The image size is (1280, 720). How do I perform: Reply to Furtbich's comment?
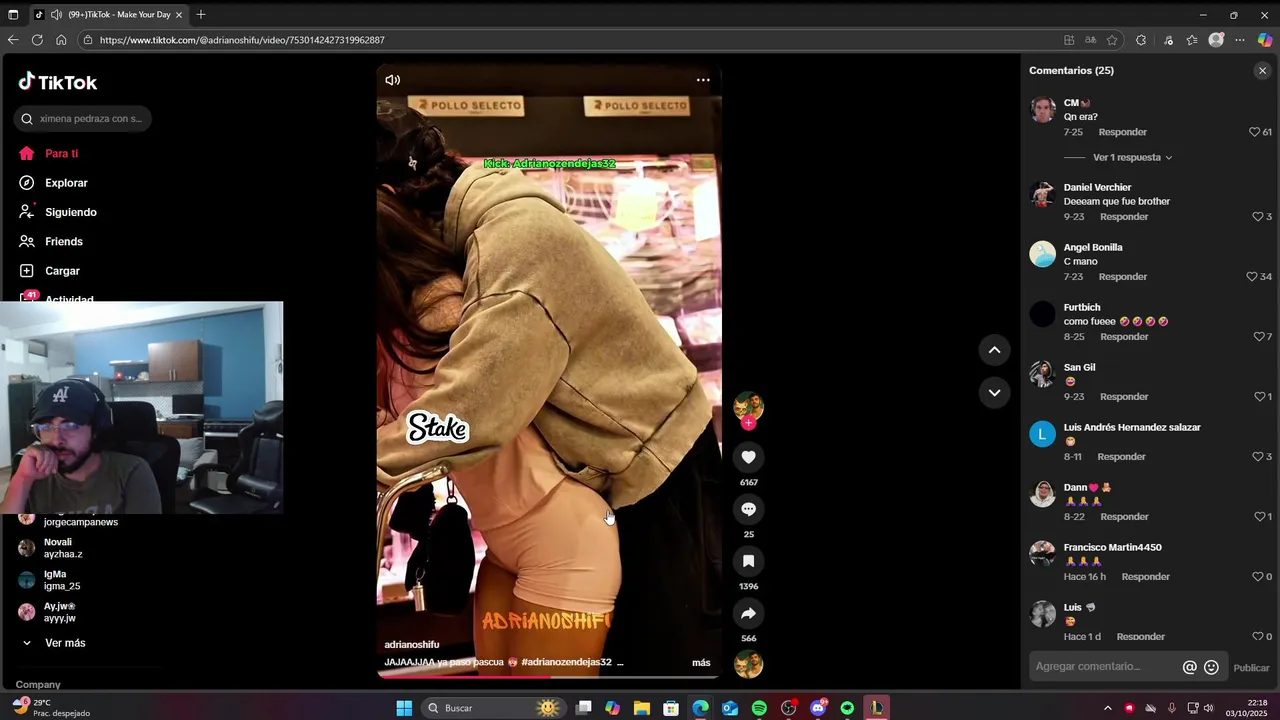coord(1124,337)
